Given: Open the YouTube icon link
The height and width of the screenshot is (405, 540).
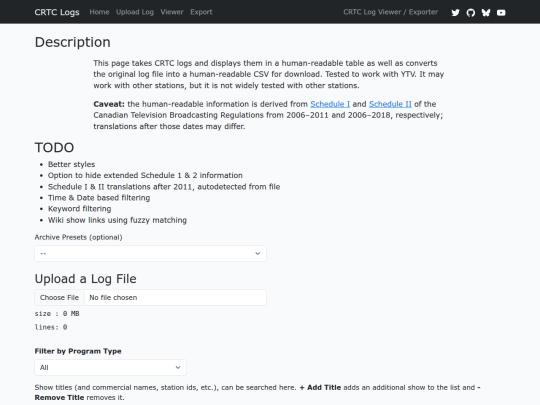Looking at the screenshot, I should coord(501,13).
